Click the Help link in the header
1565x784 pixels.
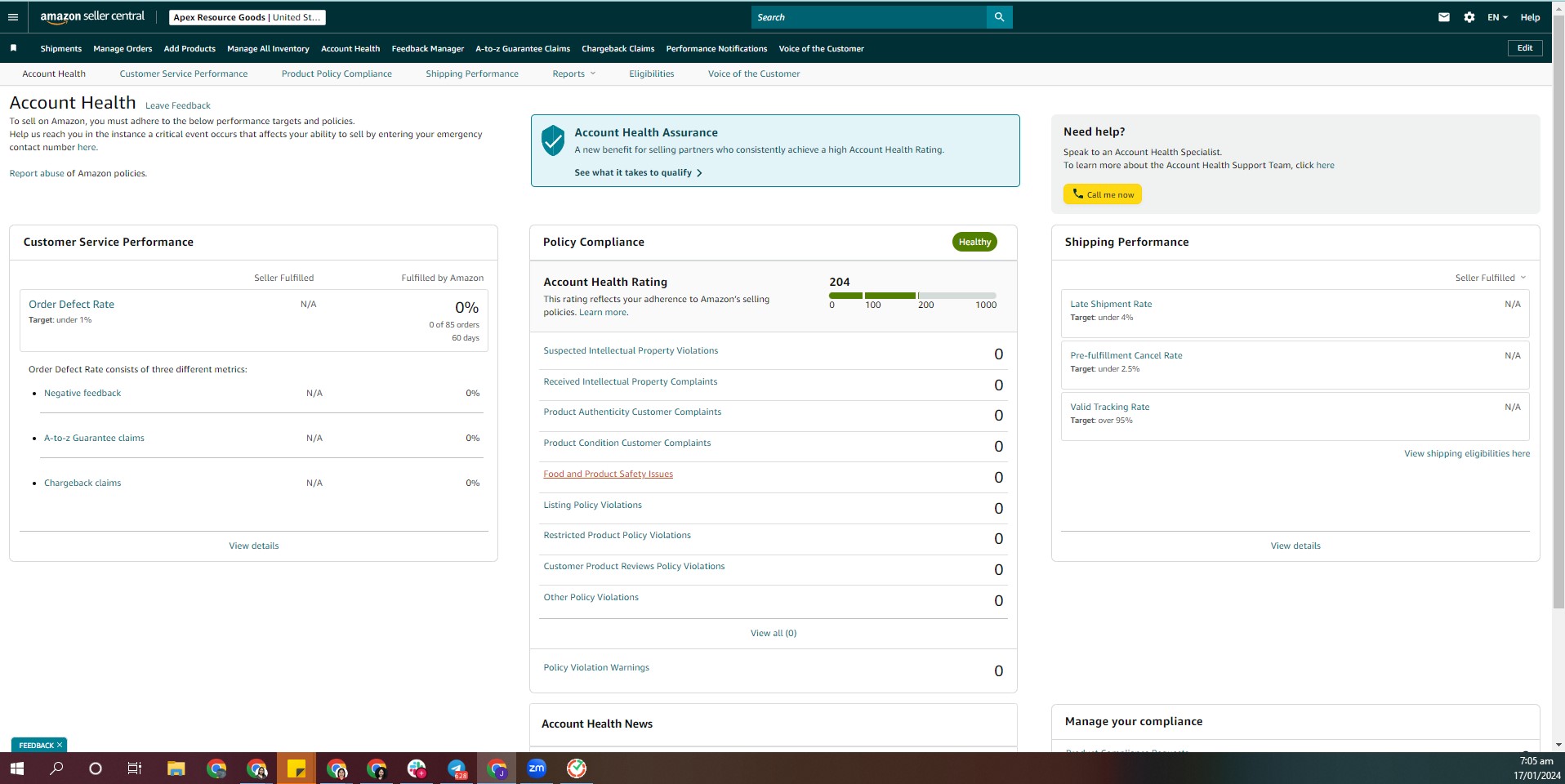1530,17
